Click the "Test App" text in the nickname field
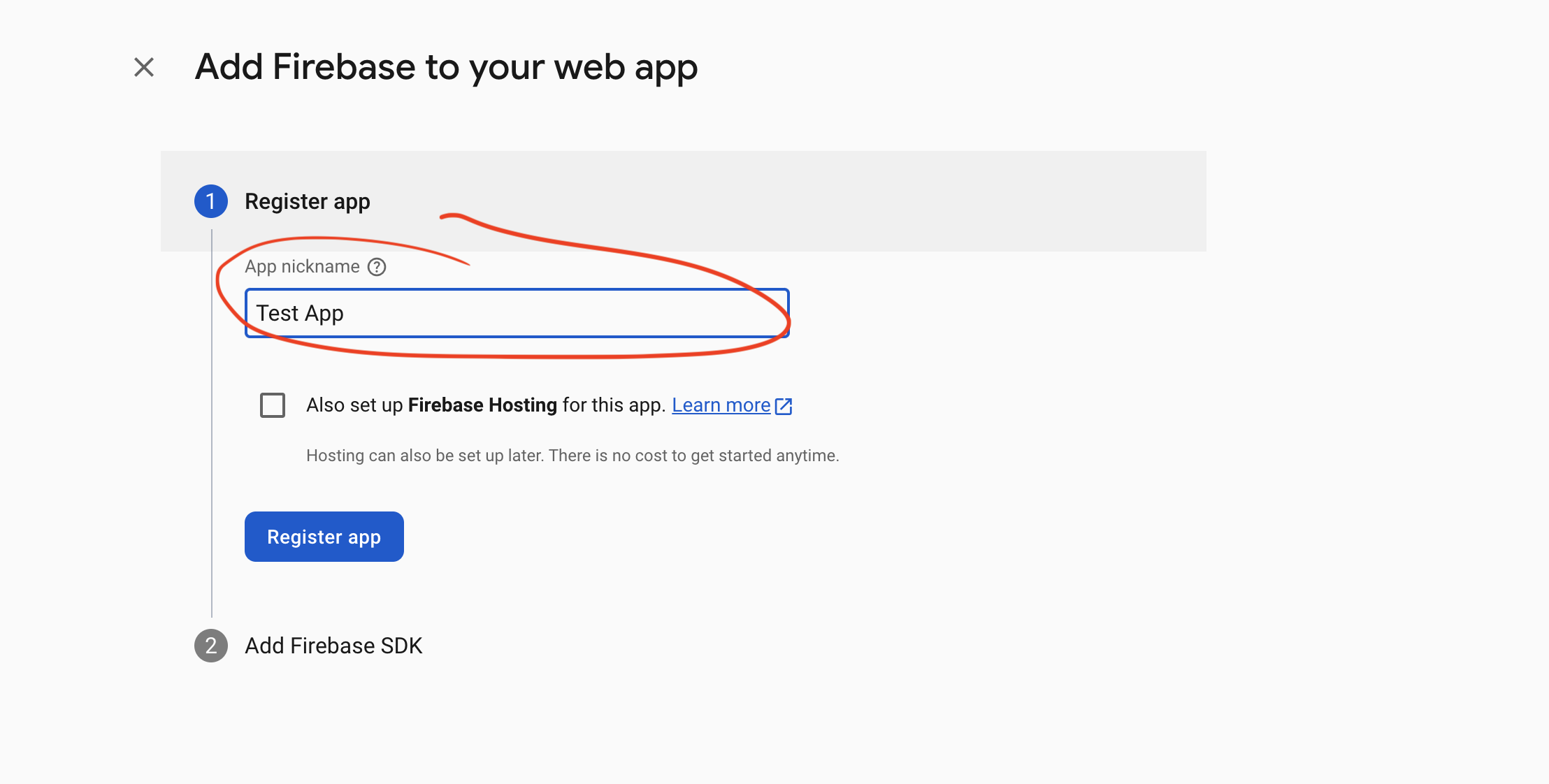 tap(300, 313)
